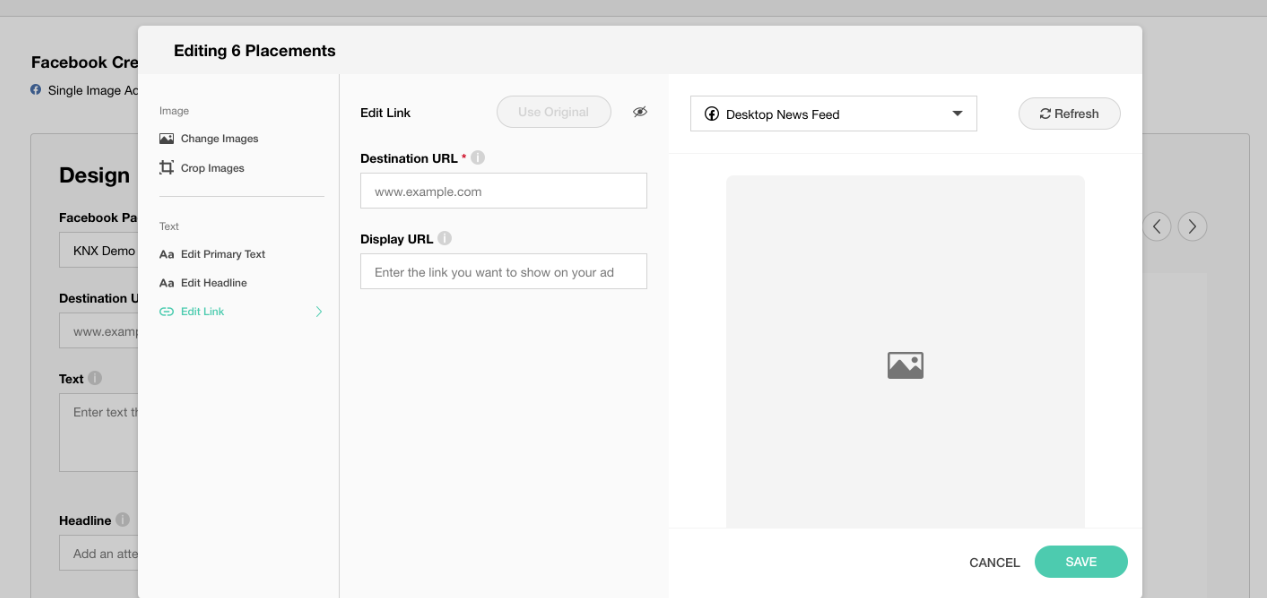Viewport: 1267px width, 598px height.
Task: Click the Display URL info icon
Action: point(445,239)
